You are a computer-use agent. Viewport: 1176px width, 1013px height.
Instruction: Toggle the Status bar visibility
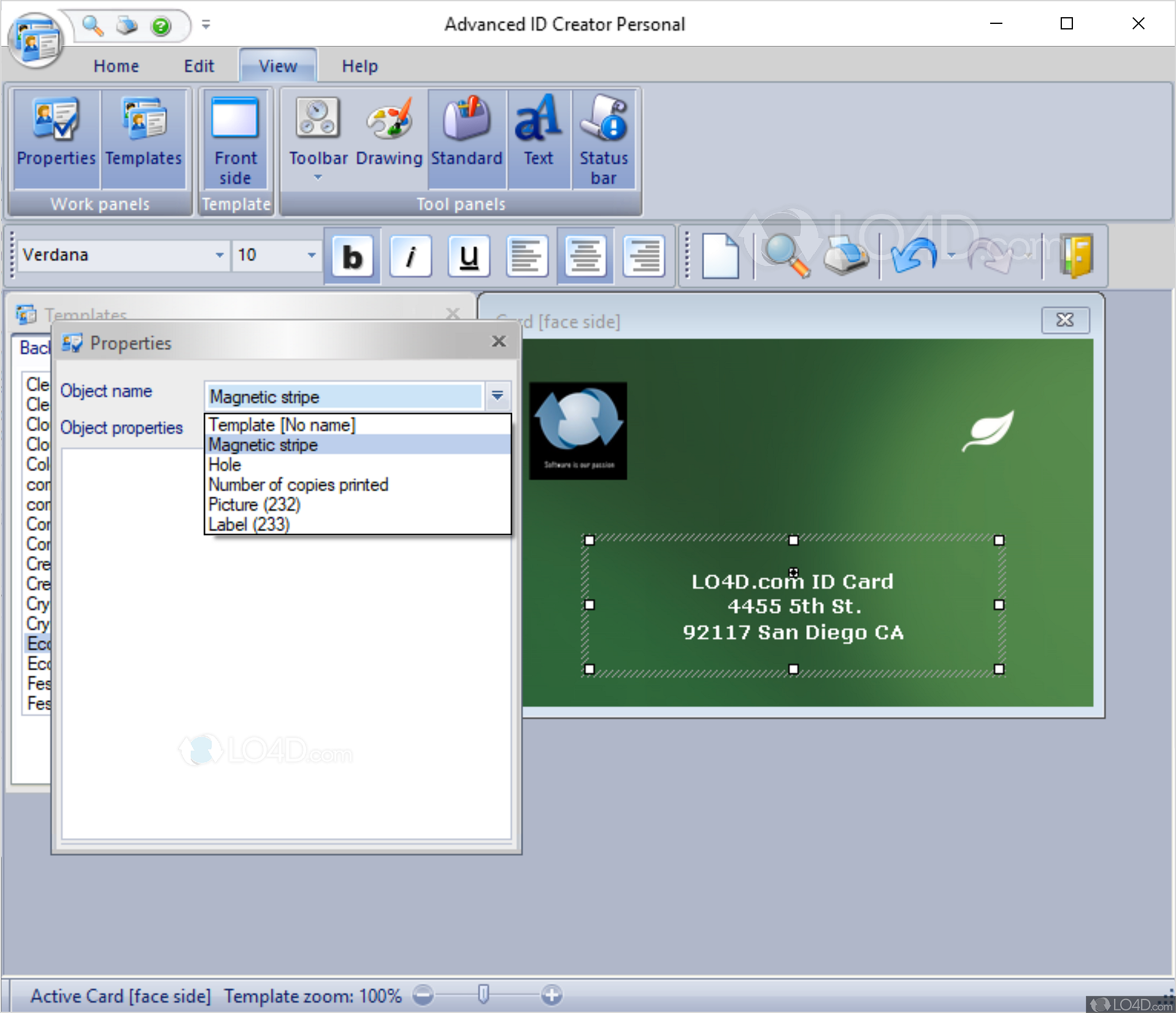coord(604,140)
